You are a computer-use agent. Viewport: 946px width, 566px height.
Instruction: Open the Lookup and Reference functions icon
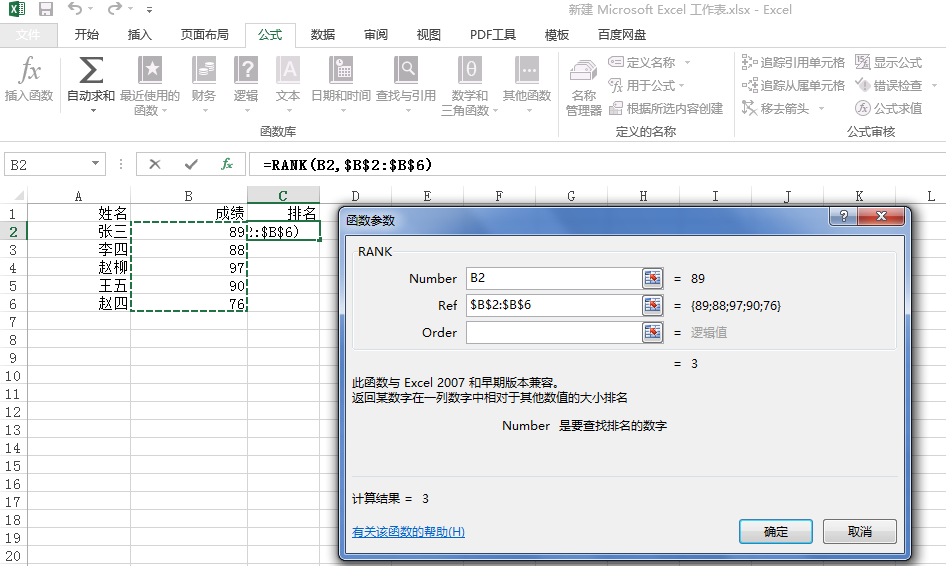(405, 70)
